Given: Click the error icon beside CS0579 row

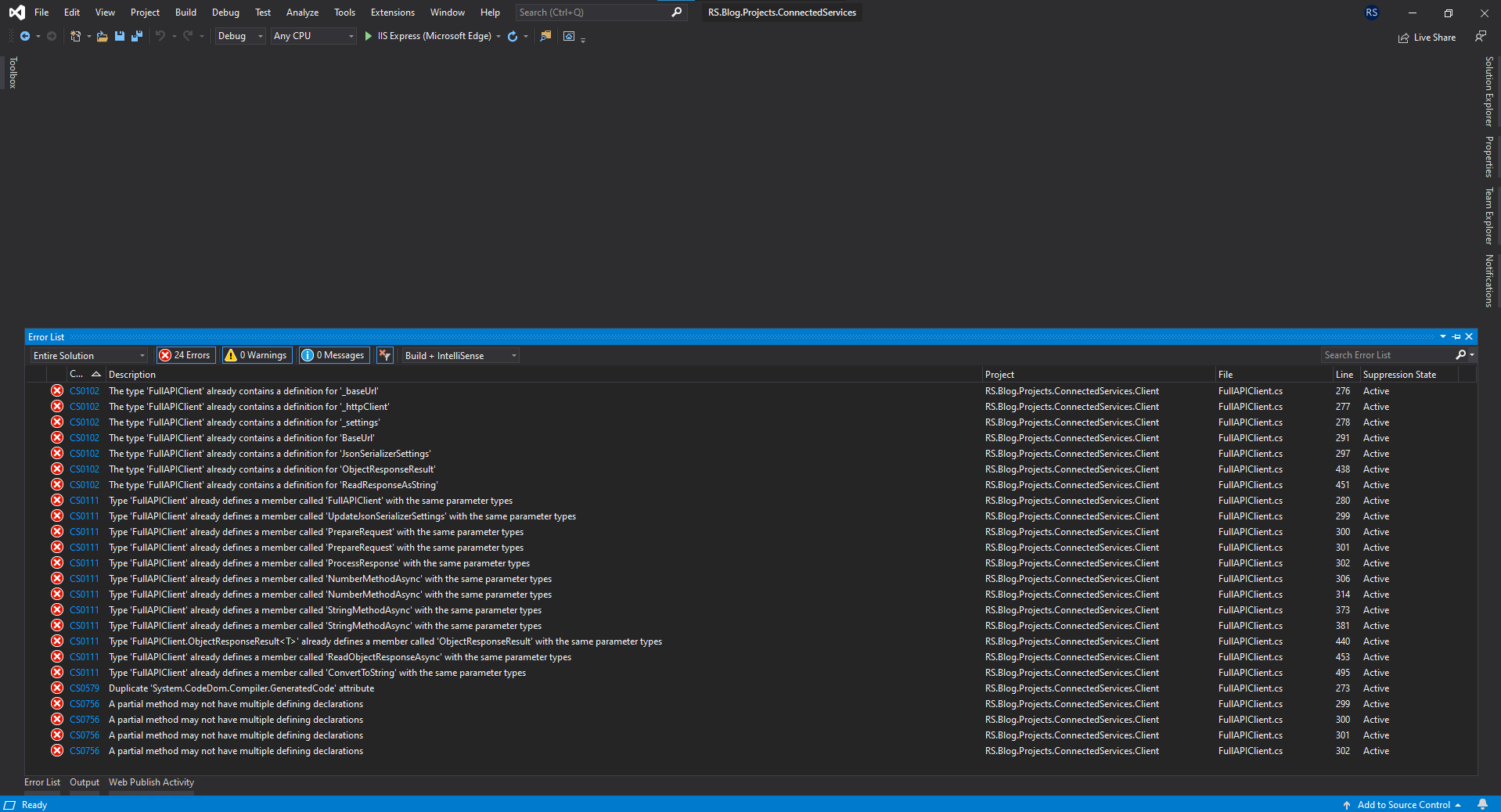Looking at the screenshot, I should [x=57, y=688].
